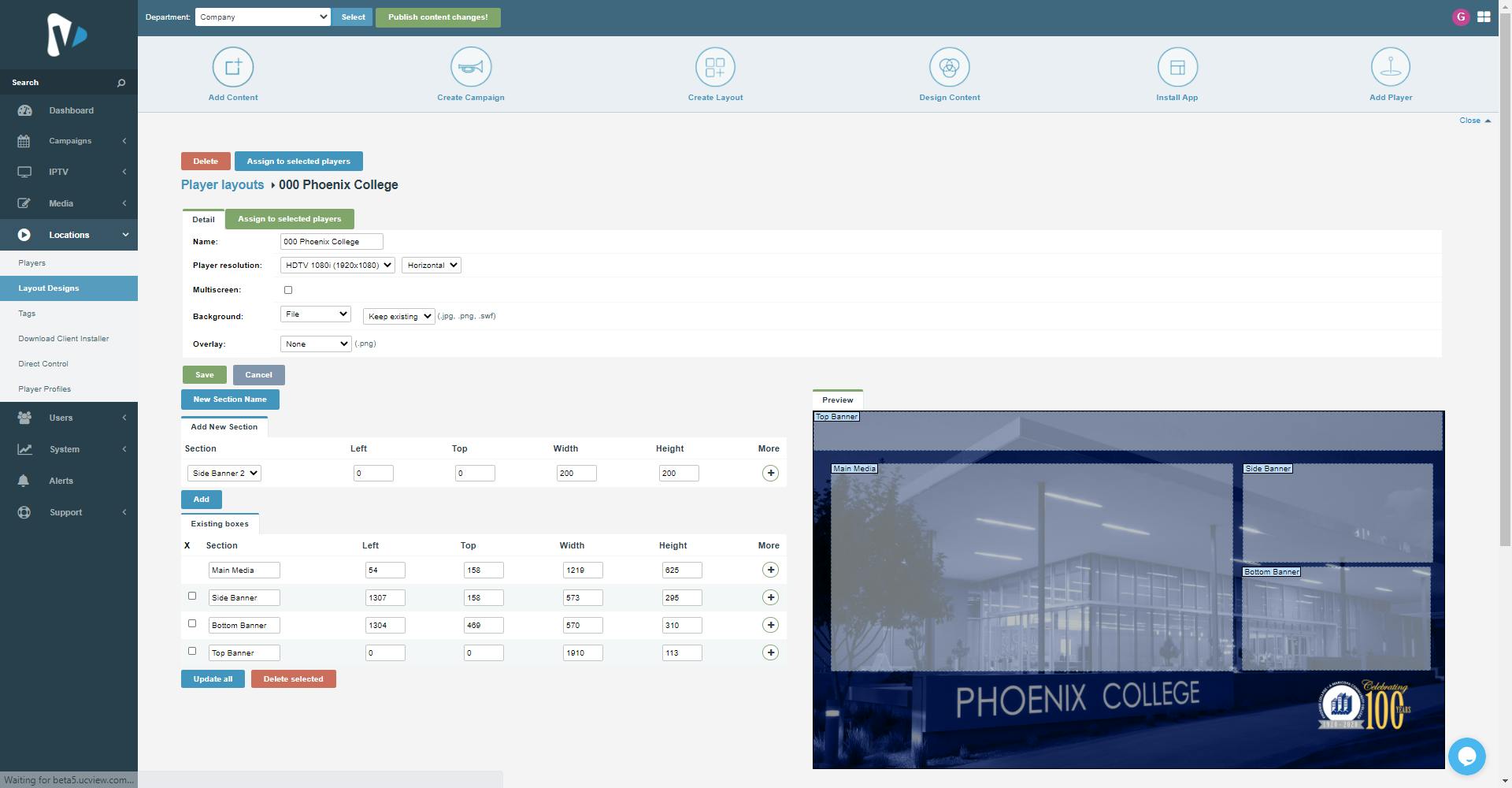This screenshot has height=788, width=1512.
Task: Toggle the Multiscreen checkbox
Action: (x=288, y=290)
